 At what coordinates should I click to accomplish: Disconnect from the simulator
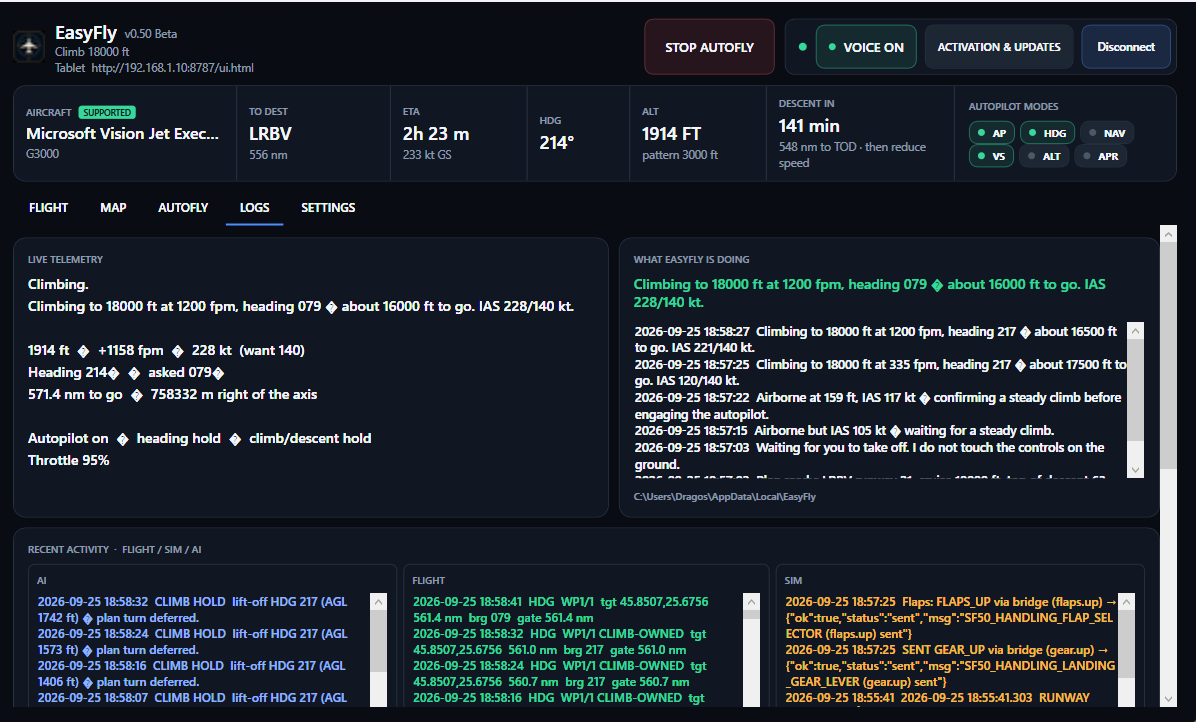coord(1126,47)
